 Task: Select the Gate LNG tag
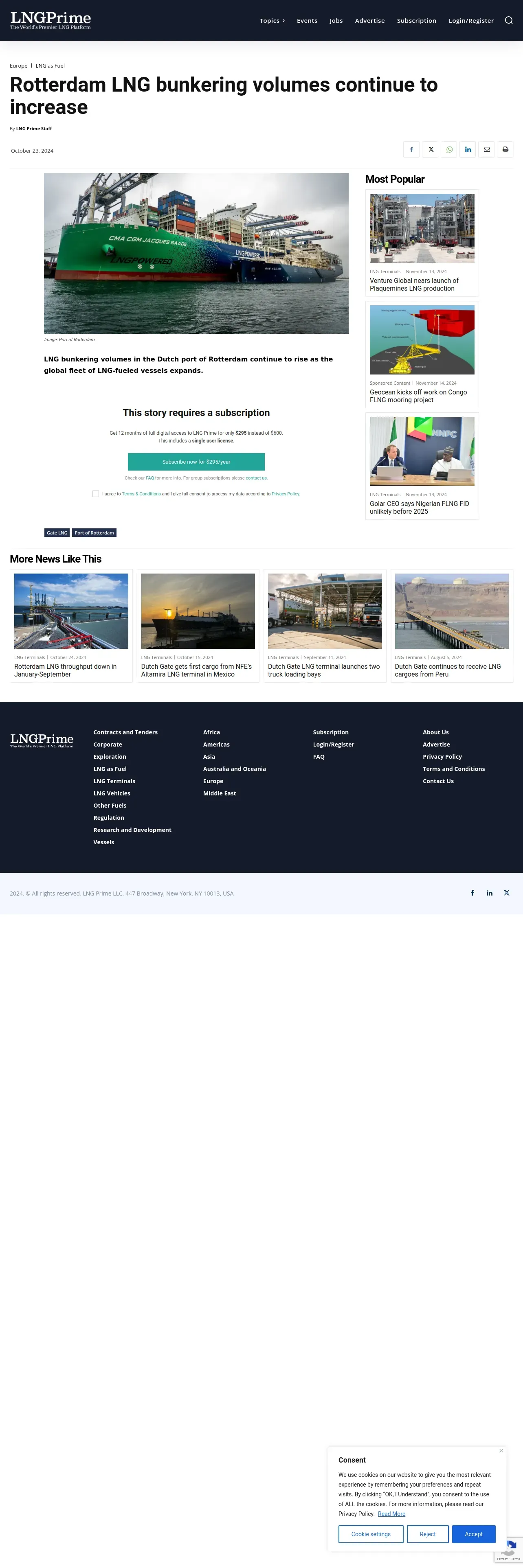(x=57, y=532)
